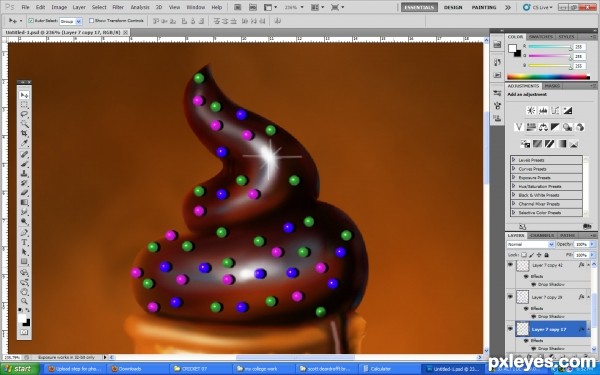
Task: Switch to the Swatches tab
Action: tap(541, 37)
